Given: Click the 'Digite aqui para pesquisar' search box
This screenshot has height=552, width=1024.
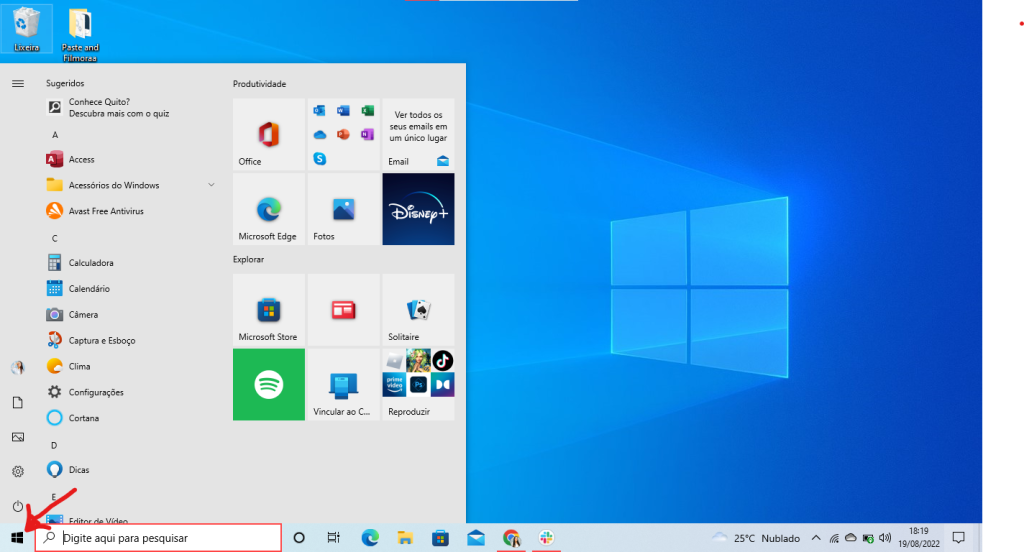Looking at the screenshot, I should click(x=158, y=538).
